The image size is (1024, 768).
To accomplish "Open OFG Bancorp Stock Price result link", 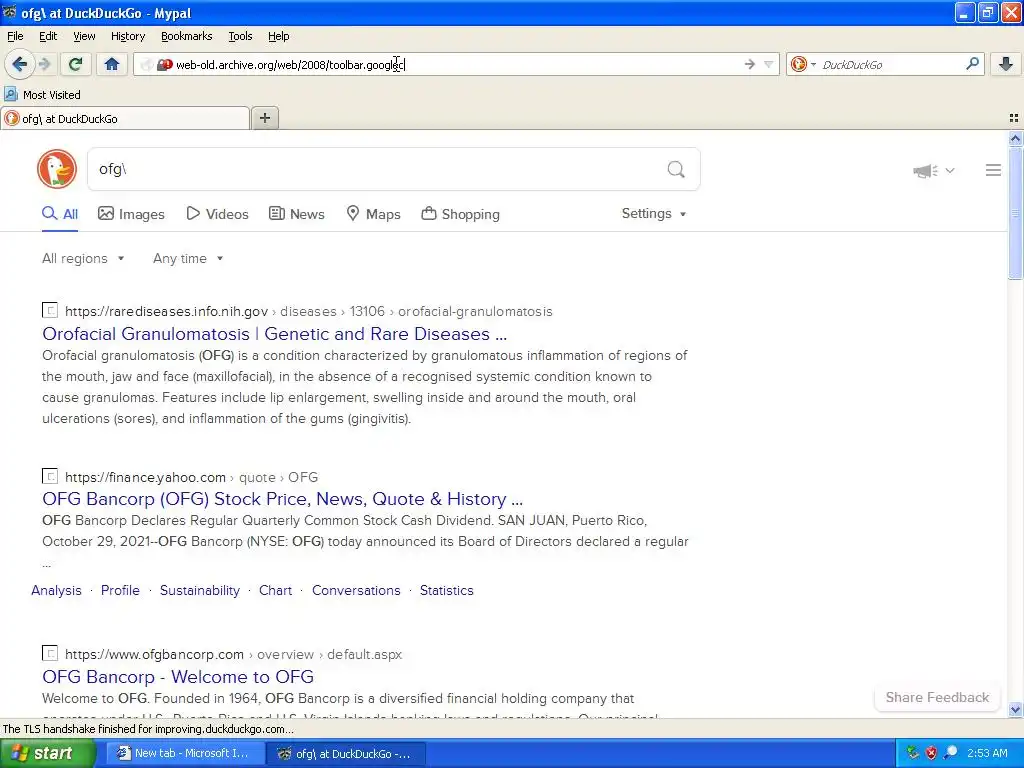I will coord(282,499).
